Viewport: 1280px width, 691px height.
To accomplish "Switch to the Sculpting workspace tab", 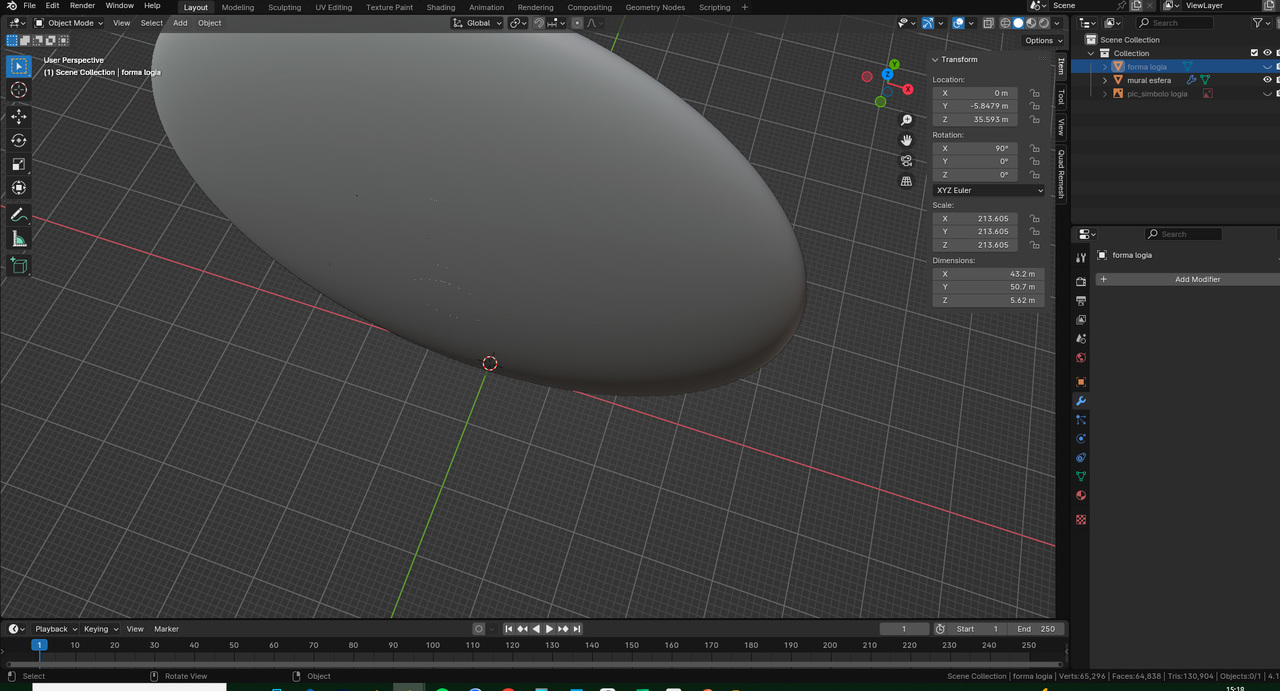I will 284,7.
